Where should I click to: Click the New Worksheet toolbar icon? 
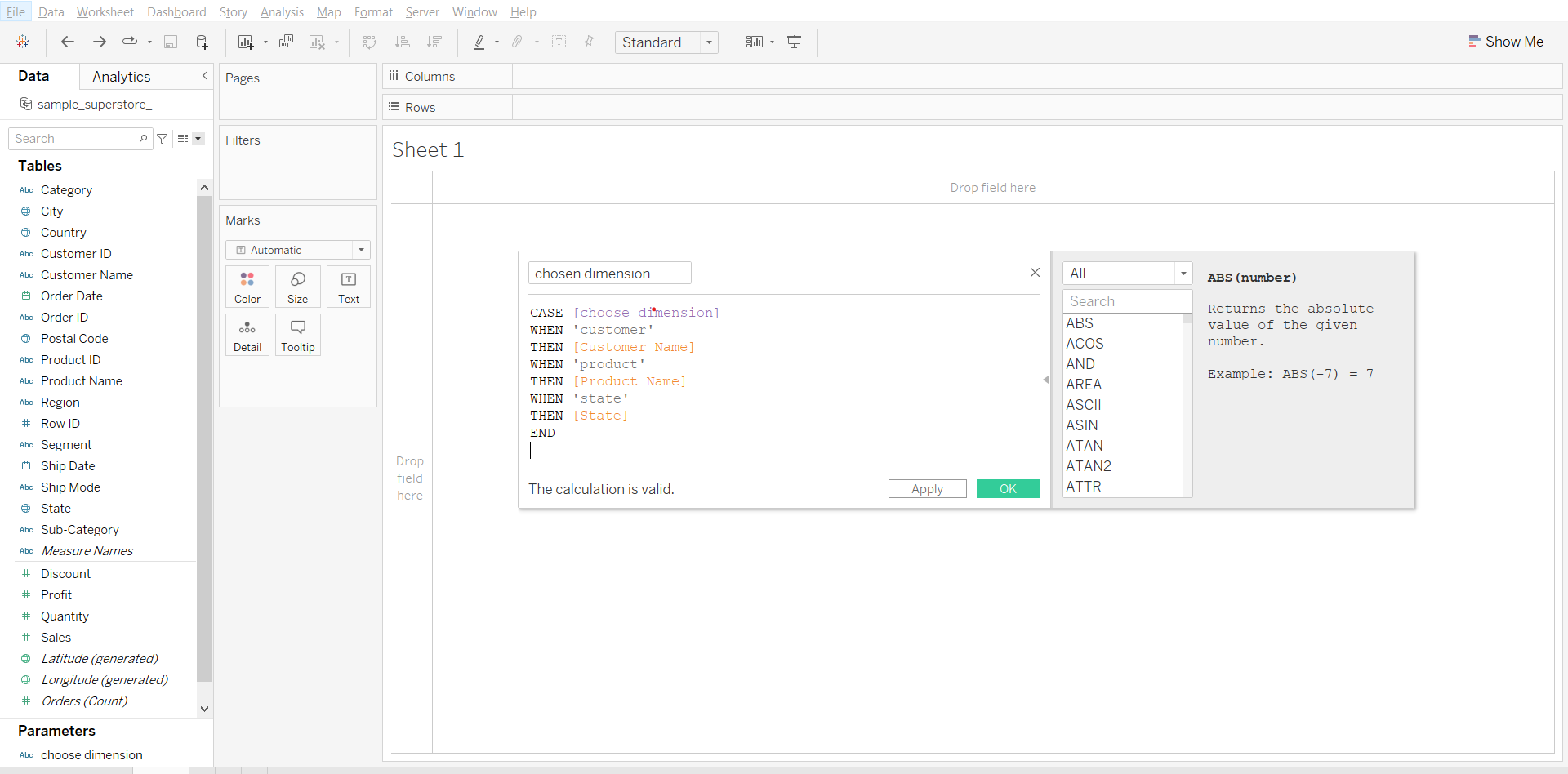point(245,42)
